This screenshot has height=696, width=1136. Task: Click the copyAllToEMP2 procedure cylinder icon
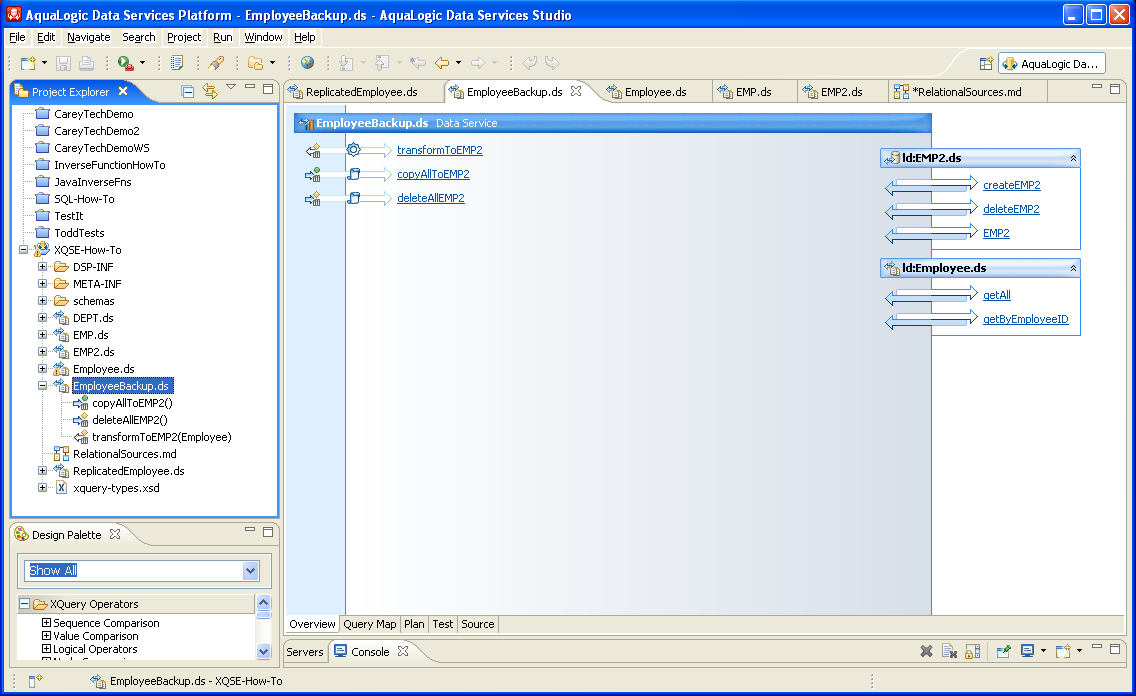pyautogui.click(x=354, y=174)
